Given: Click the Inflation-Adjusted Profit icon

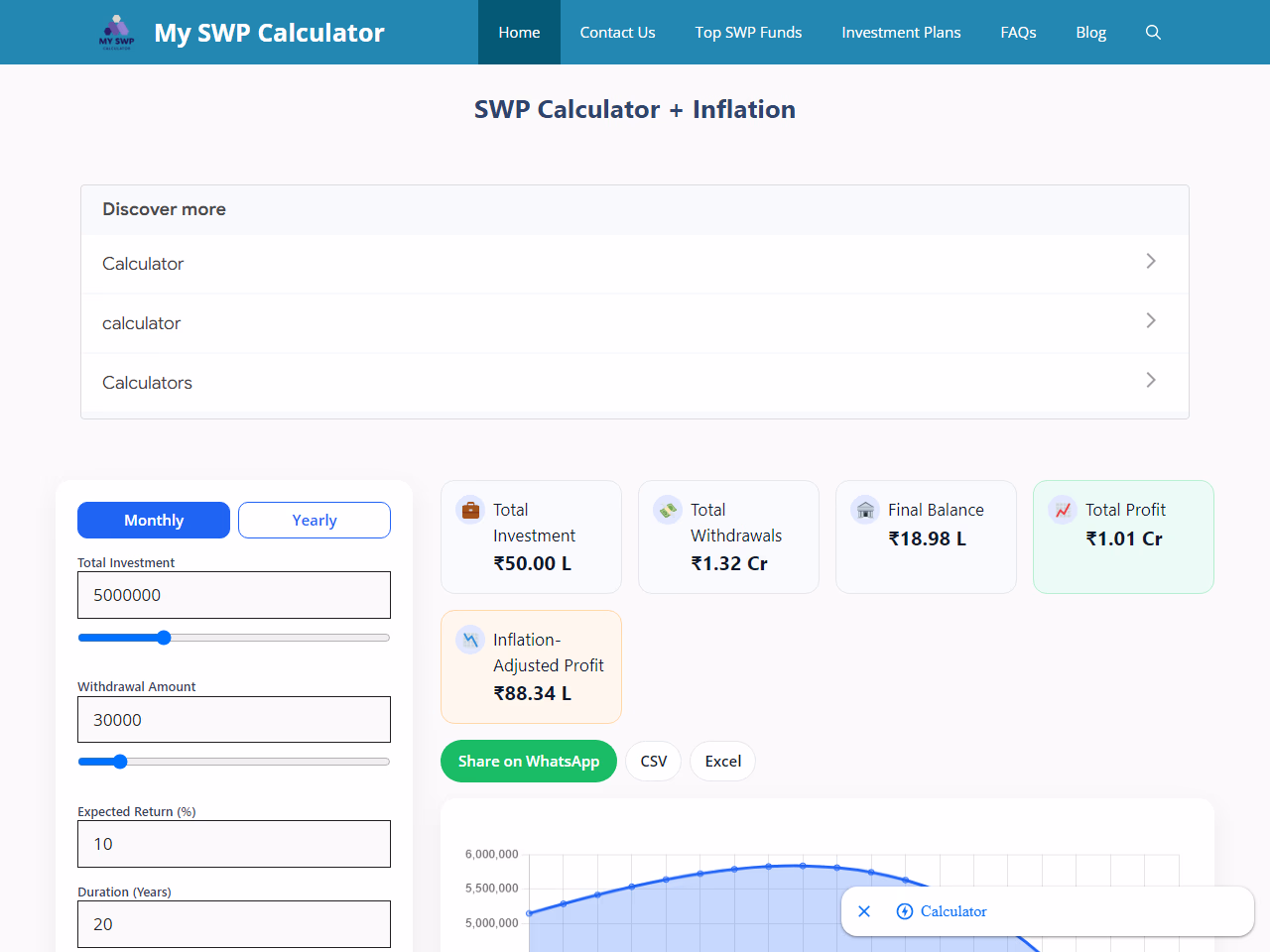Looking at the screenshot, I should (470, 640).
